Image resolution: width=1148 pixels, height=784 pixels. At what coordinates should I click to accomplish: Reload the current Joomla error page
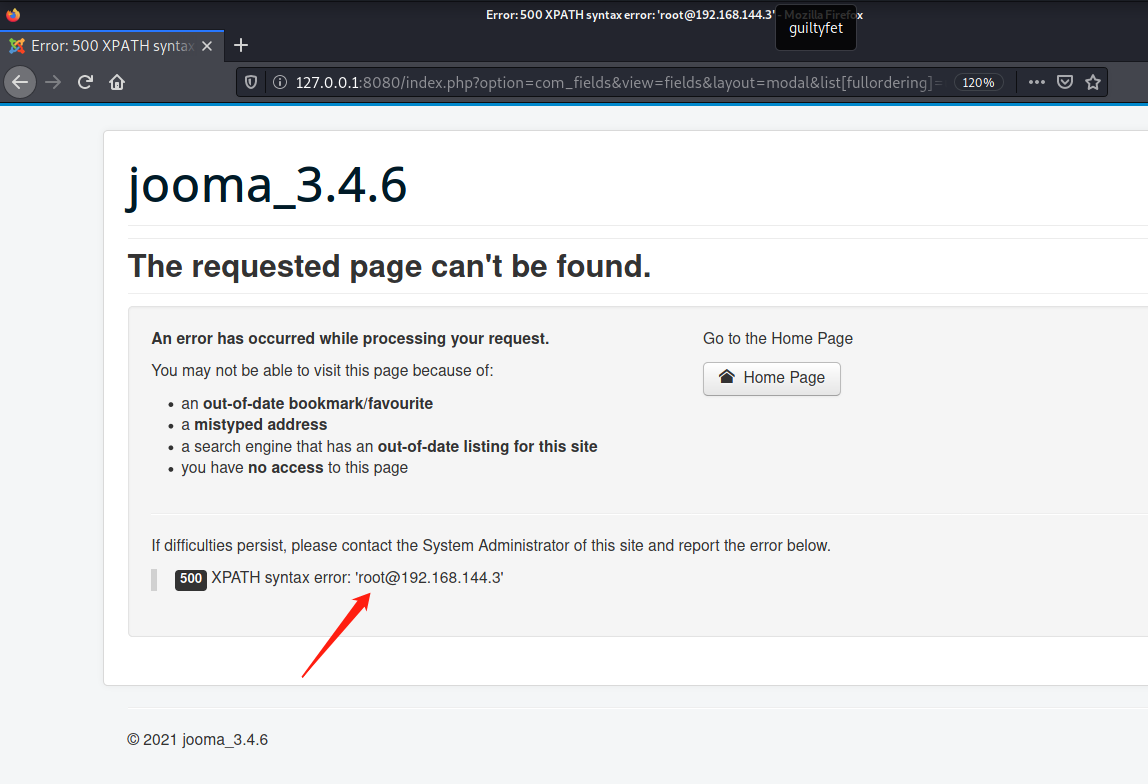pyautogui.click(x=84, y=82)
